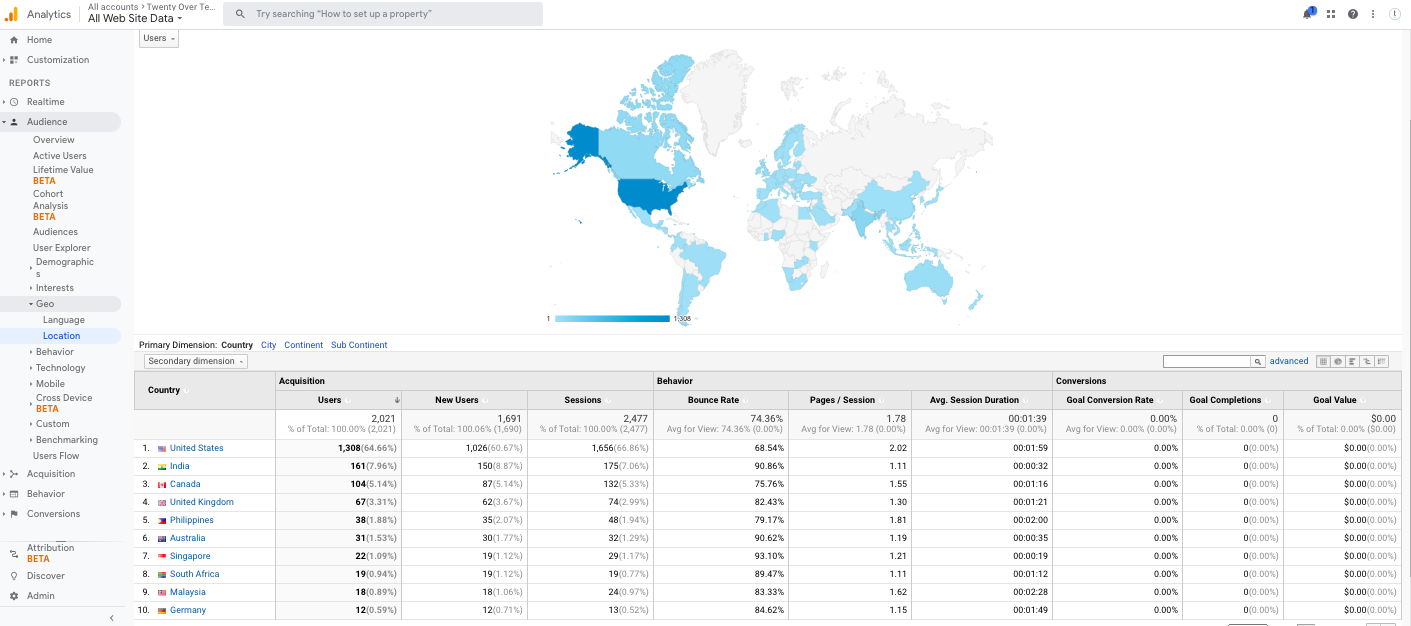Click the Attribution path icon
This screenshot has height=626, width=1411.
(14, 553)
